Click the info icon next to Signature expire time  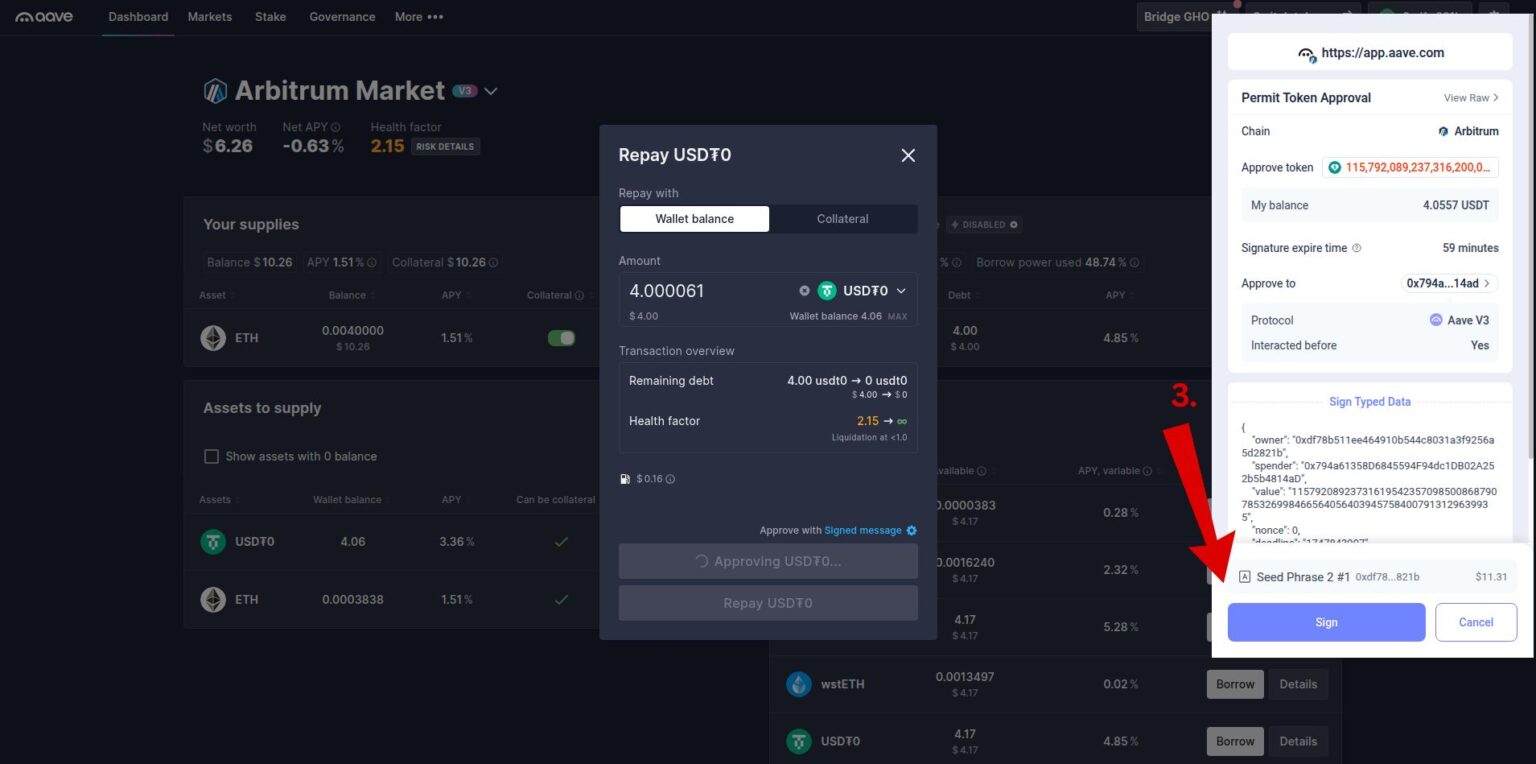click(1357, 248)
